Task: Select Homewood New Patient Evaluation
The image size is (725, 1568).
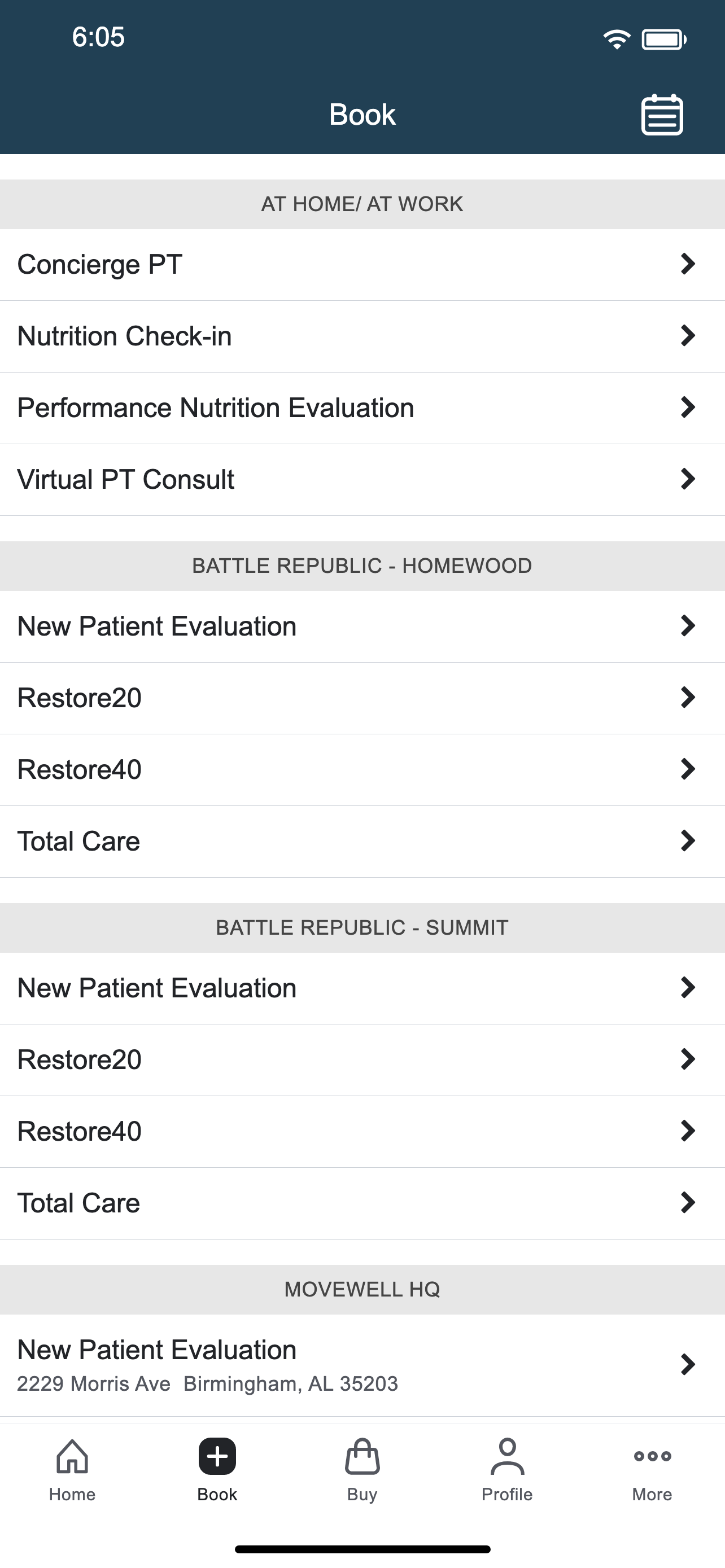Action: pyautogui.click(x=362, y=627)
